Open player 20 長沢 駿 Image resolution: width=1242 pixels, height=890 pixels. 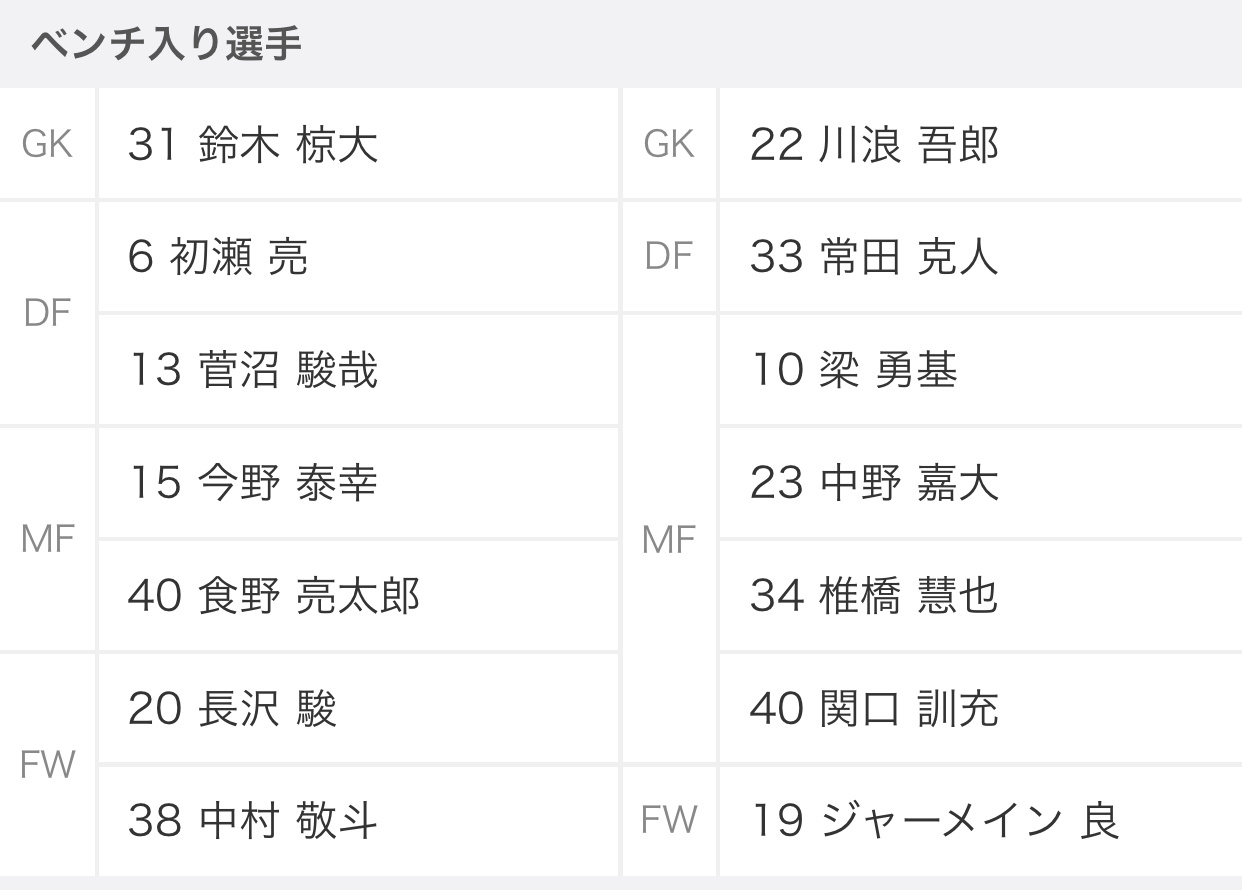point(232,710)
